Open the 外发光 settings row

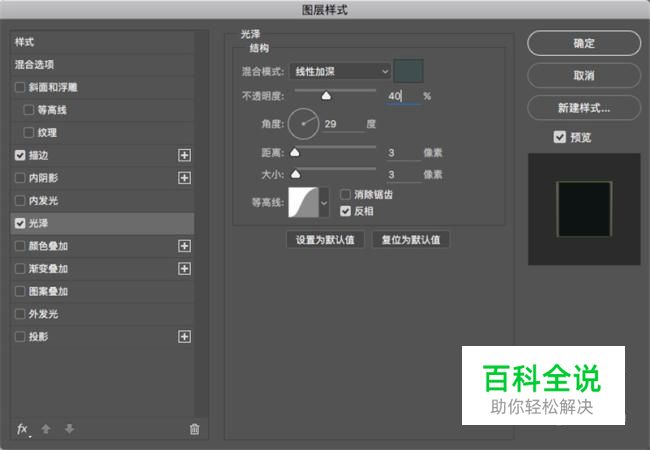[102, 314]
